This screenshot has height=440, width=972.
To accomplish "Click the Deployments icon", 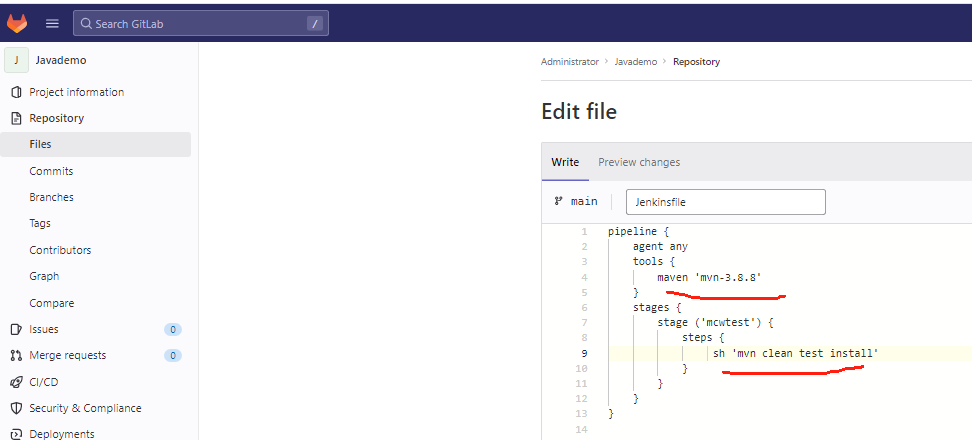I will 17,434.
